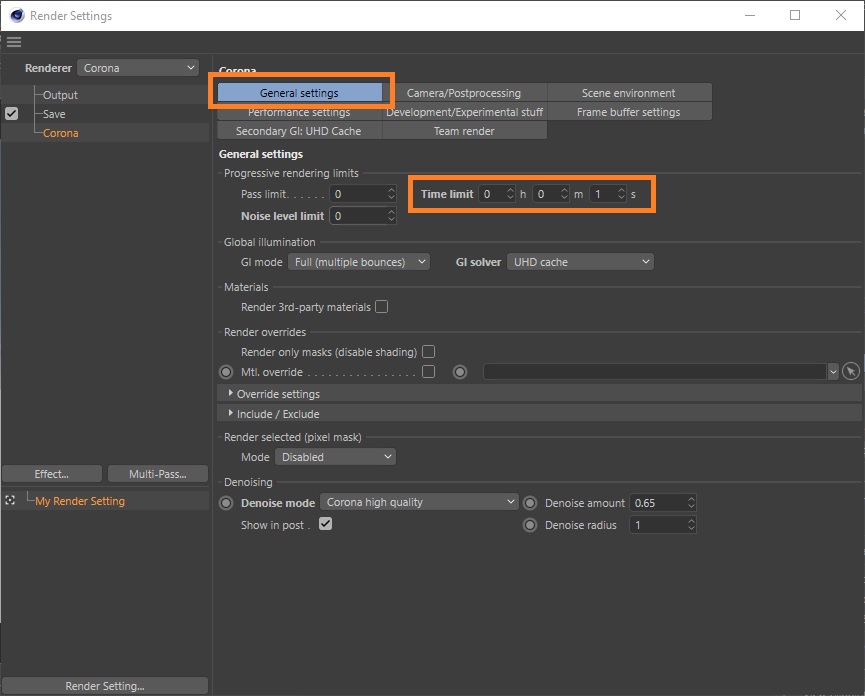Screen dimensions: 865x696
Task: Open the Team render tab
Action: (x=464, y=131)
